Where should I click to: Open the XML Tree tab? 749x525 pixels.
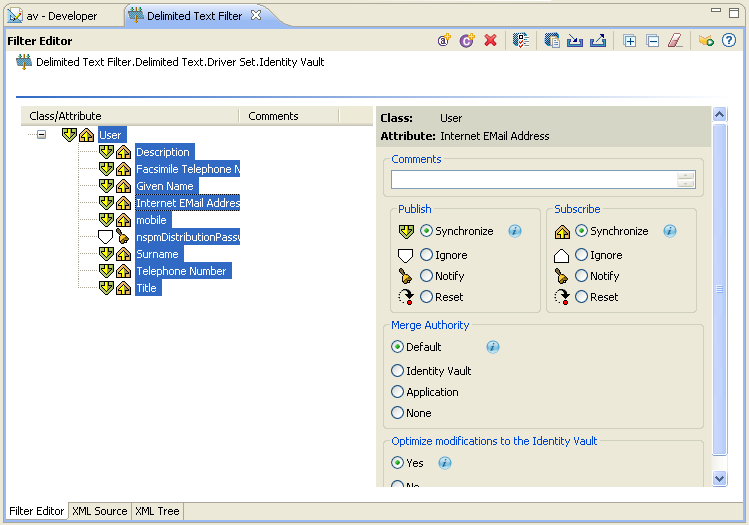(x=157, y=511)
